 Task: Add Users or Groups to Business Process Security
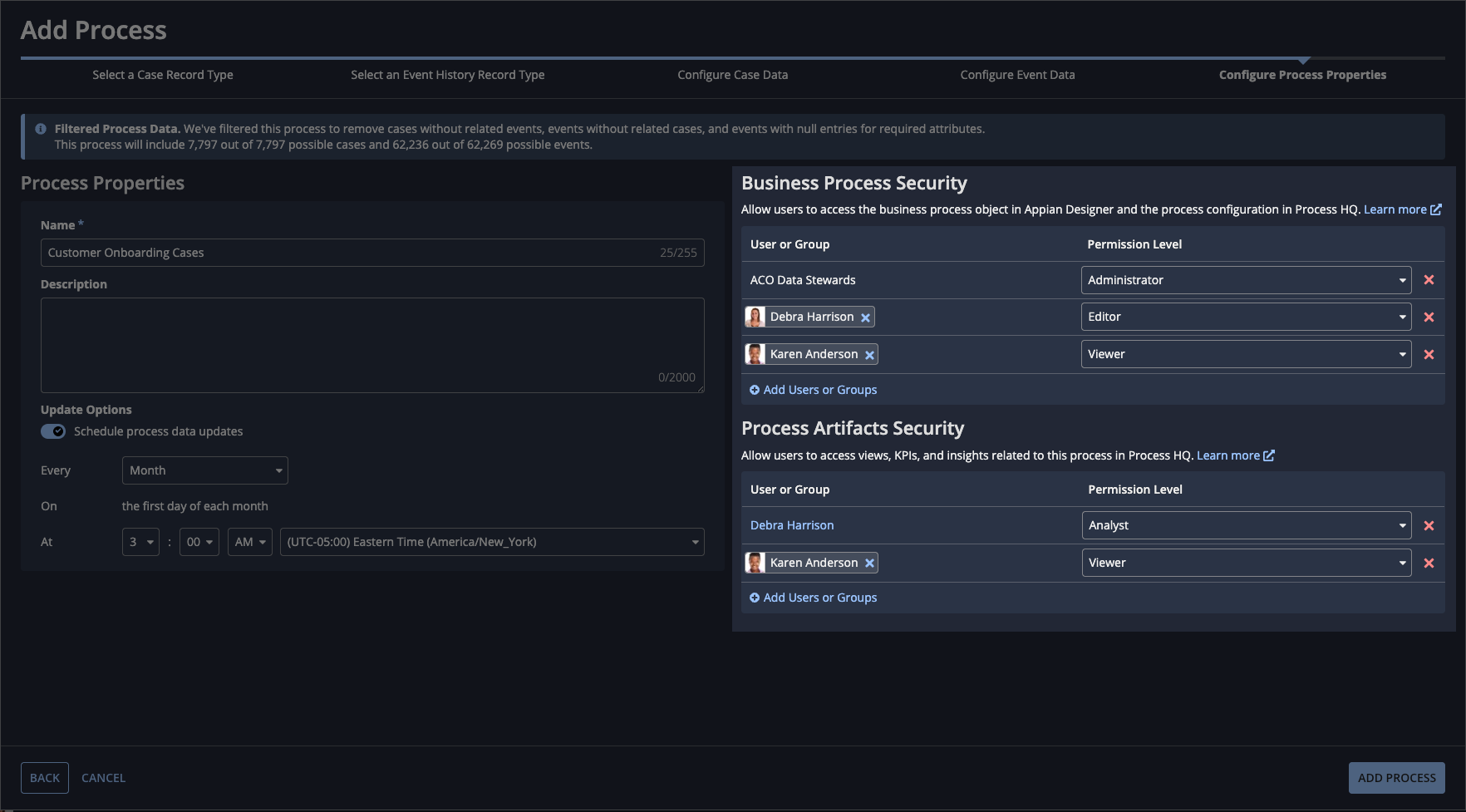click(x=814, y=390)
